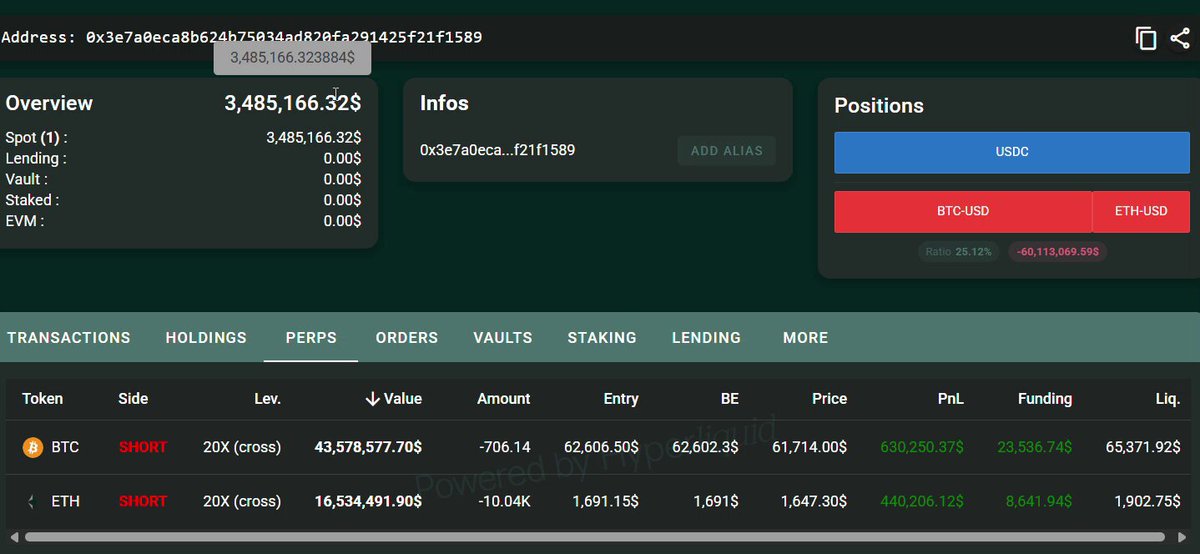This screenshot has width=1200, height=554.
Task: Click ETH liquidation price 1,902.75$
Action: point(1149,501)
